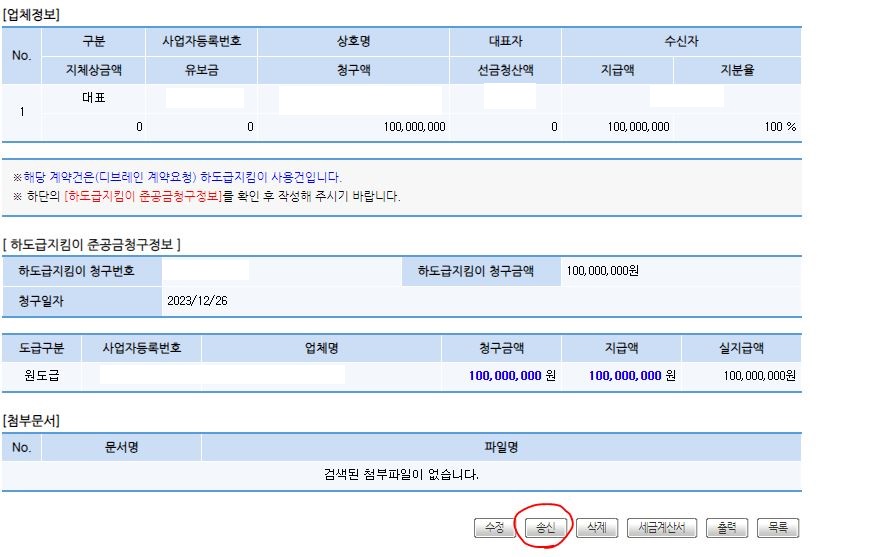Go back with the 목록 button

[x=778, y=528]
